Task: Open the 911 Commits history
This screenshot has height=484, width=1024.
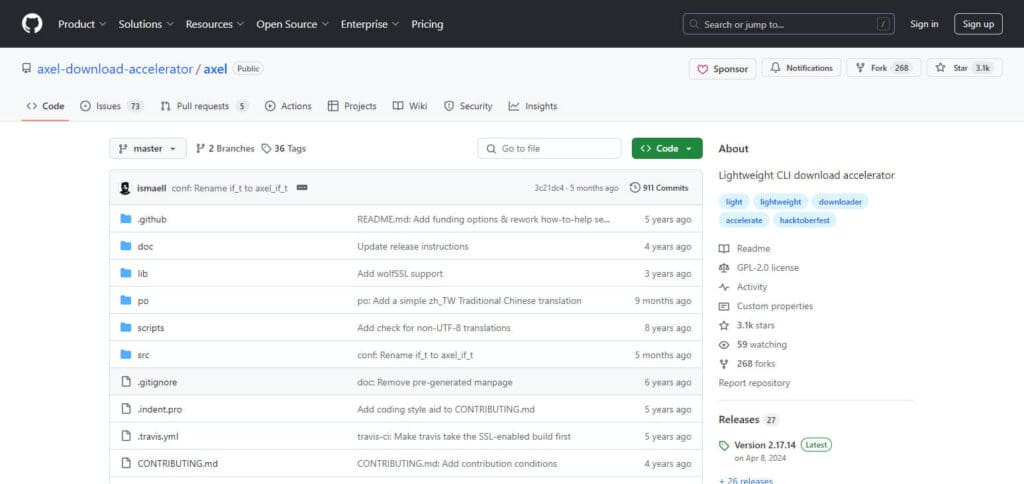Action: (x=659, y=188)
